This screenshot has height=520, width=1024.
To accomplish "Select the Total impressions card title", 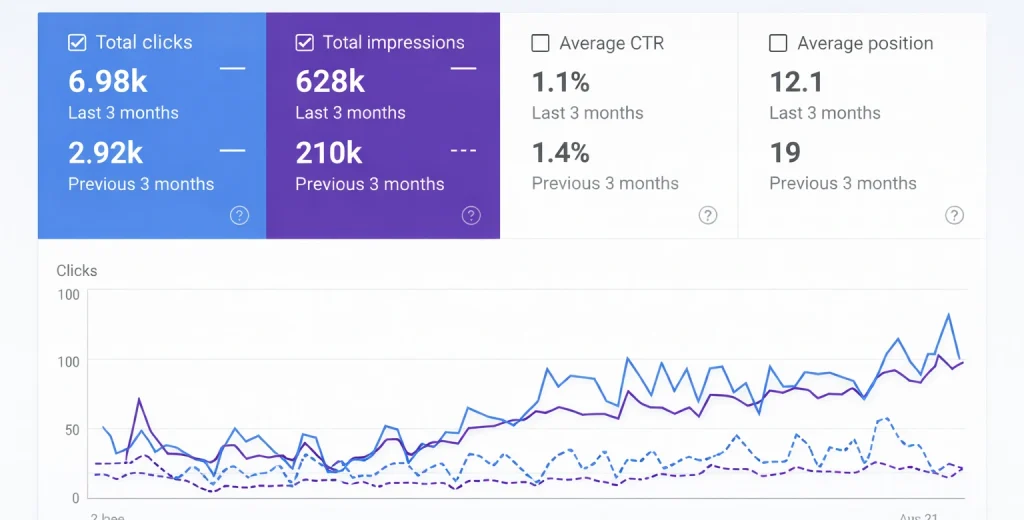I will click(x=393, y=43).
